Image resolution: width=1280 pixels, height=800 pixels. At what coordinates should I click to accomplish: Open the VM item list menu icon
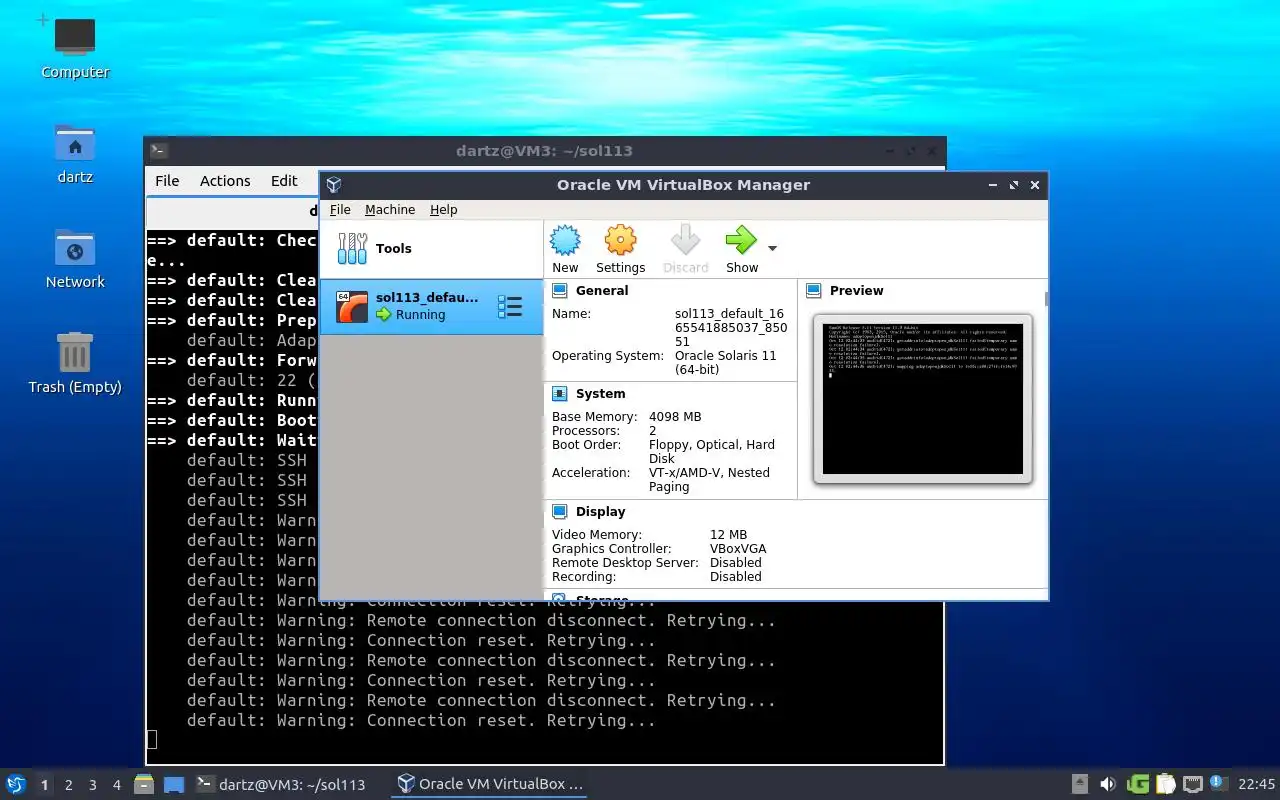(510, 307)
